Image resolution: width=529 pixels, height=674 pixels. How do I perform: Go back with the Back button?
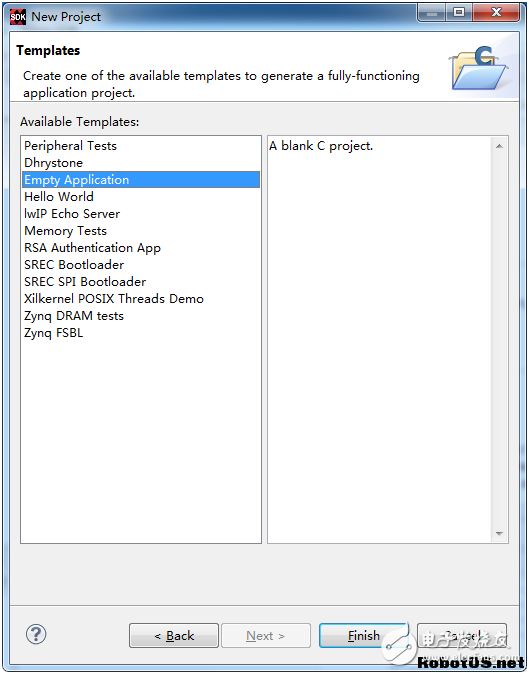click(174, 635)
